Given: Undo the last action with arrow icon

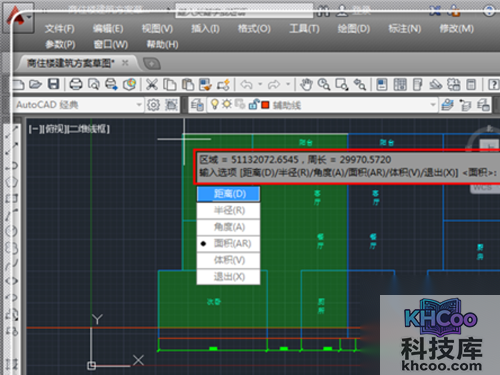Looking at the screenshot, I should pyautogui.click(x=246, y=85).
